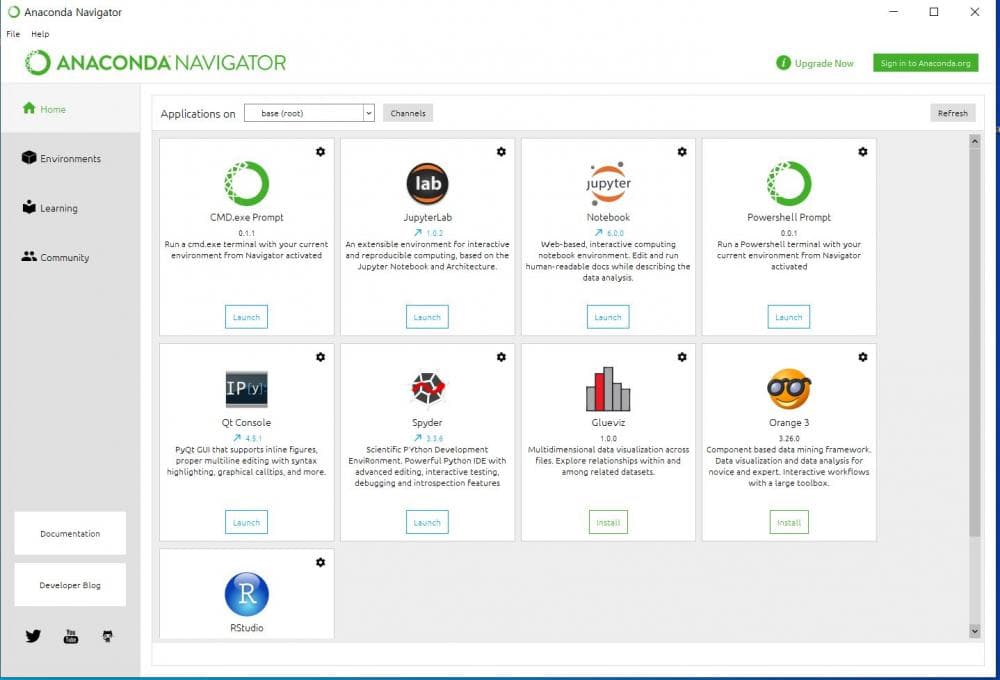This screenshot has height=680, width=1000.
Task: Open the File menu
Action: (x=13, y=34)
